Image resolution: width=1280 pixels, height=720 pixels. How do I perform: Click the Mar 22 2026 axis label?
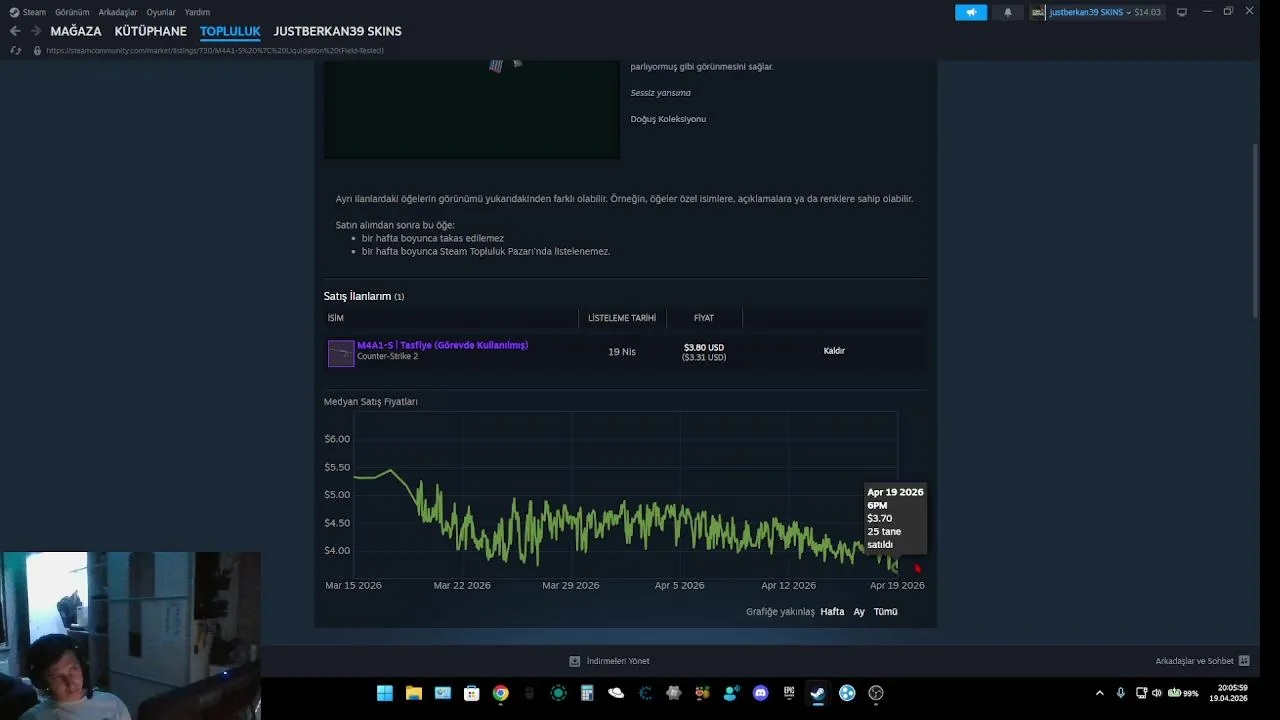[462, 585]
